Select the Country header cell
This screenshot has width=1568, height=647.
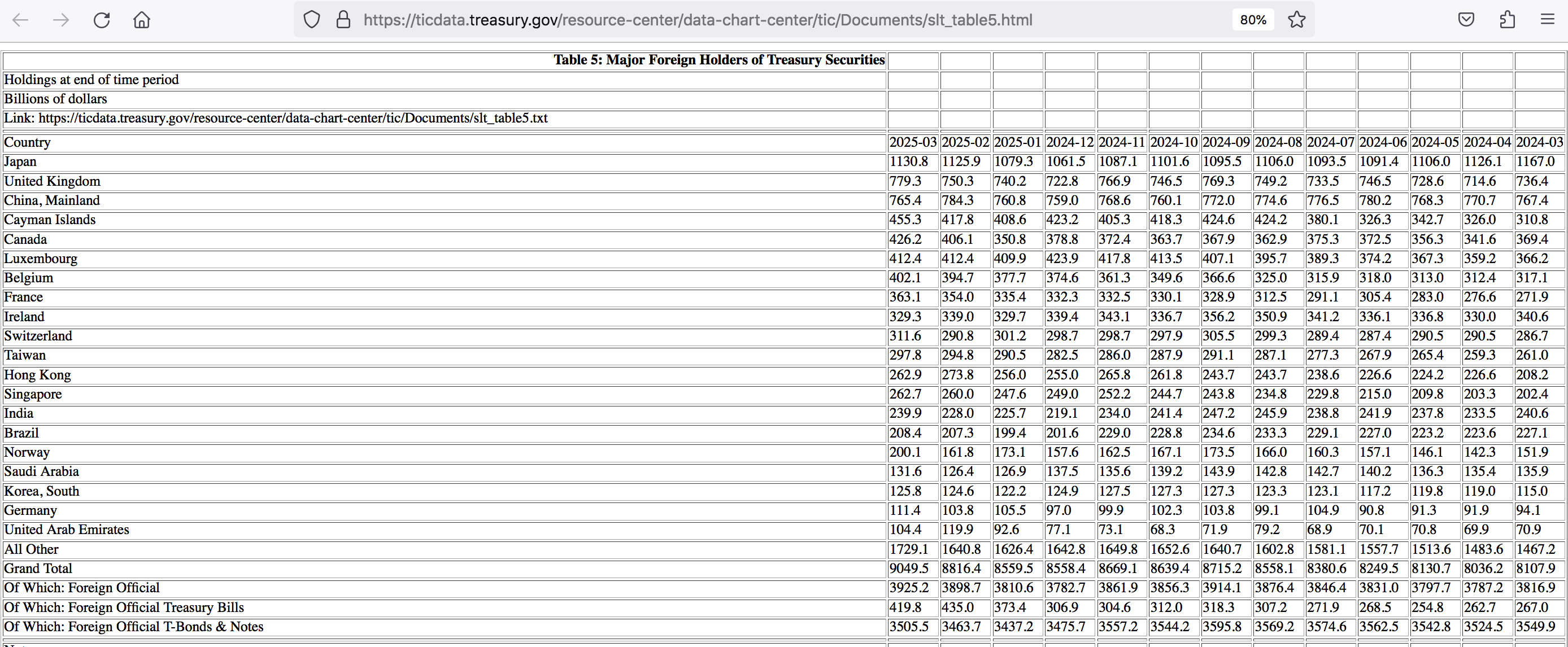tap(27, 142)
